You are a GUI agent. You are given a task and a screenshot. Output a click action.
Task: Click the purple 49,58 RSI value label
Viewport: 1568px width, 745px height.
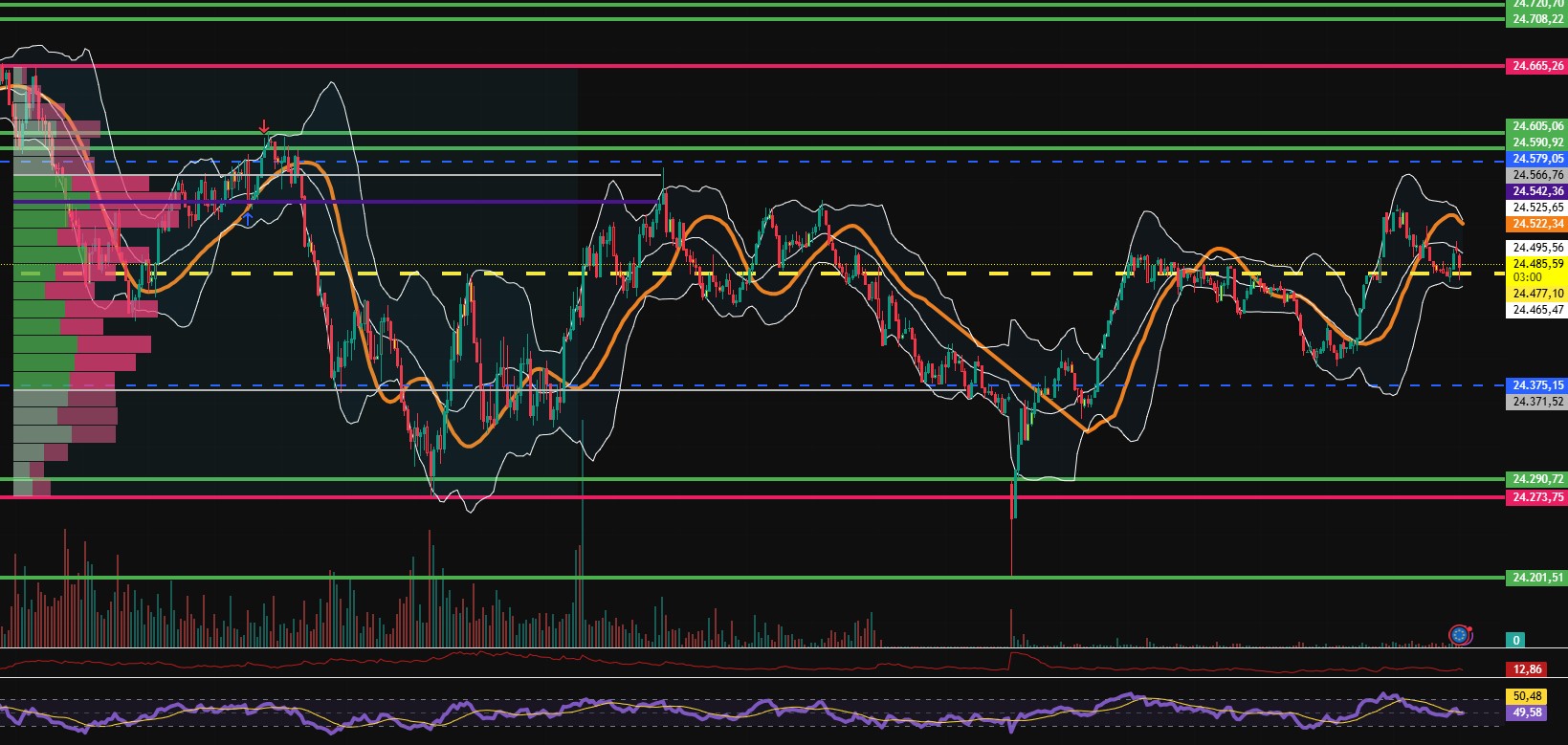click(1527, 712)
